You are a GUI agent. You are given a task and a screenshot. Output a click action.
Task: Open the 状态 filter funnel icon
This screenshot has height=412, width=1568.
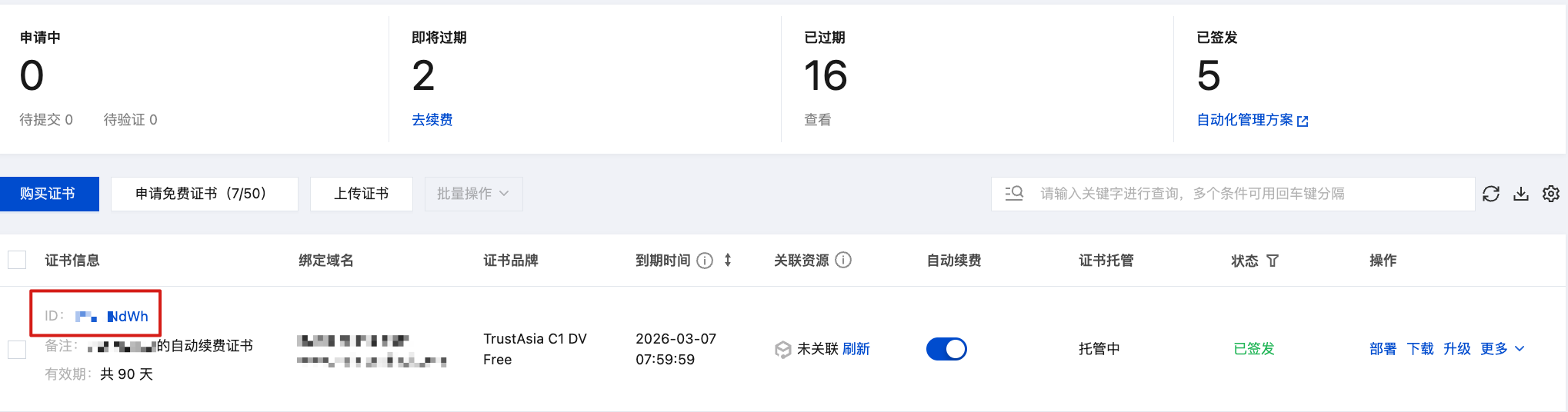1273,261
